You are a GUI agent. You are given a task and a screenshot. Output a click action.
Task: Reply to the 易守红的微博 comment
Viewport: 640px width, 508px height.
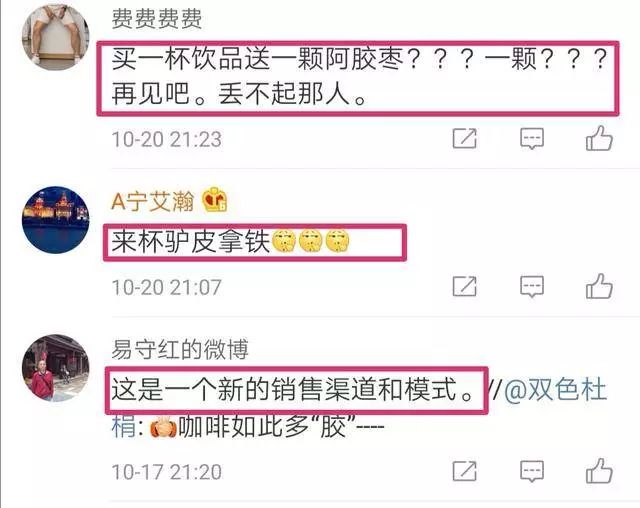pos(532,471)
